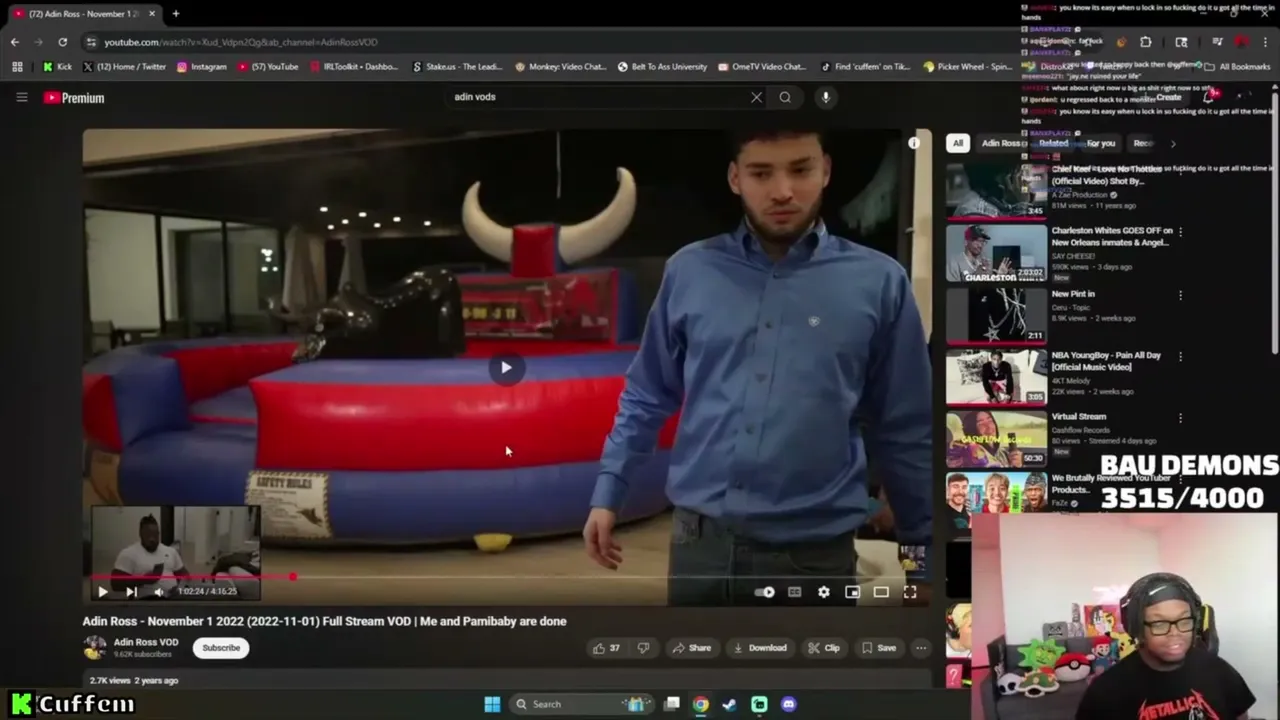
Task: Click the Download button under the video
Action: coord(760,648)
